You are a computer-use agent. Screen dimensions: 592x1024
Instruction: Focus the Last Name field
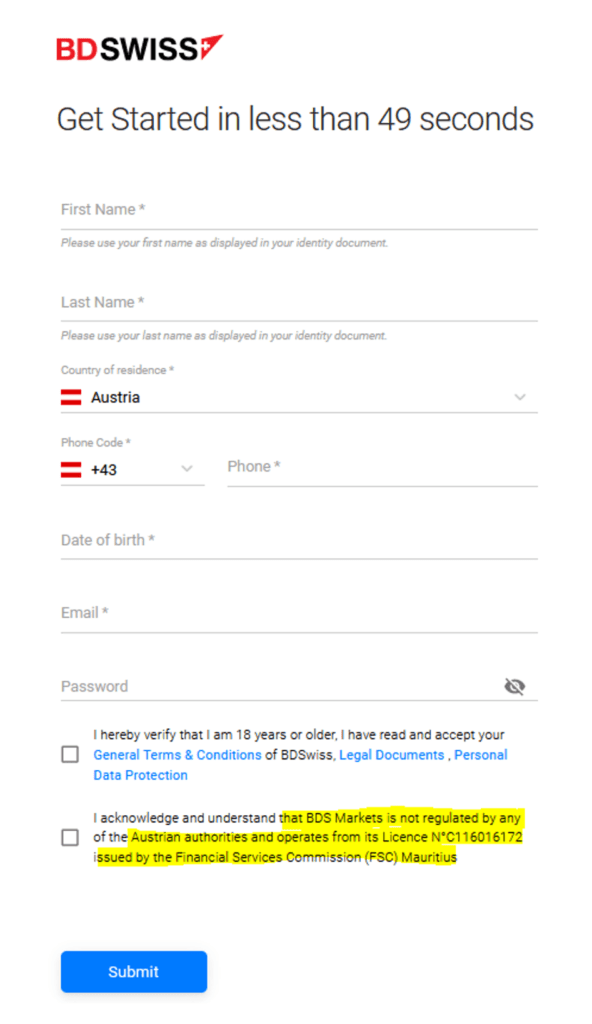tap(299, 303)
